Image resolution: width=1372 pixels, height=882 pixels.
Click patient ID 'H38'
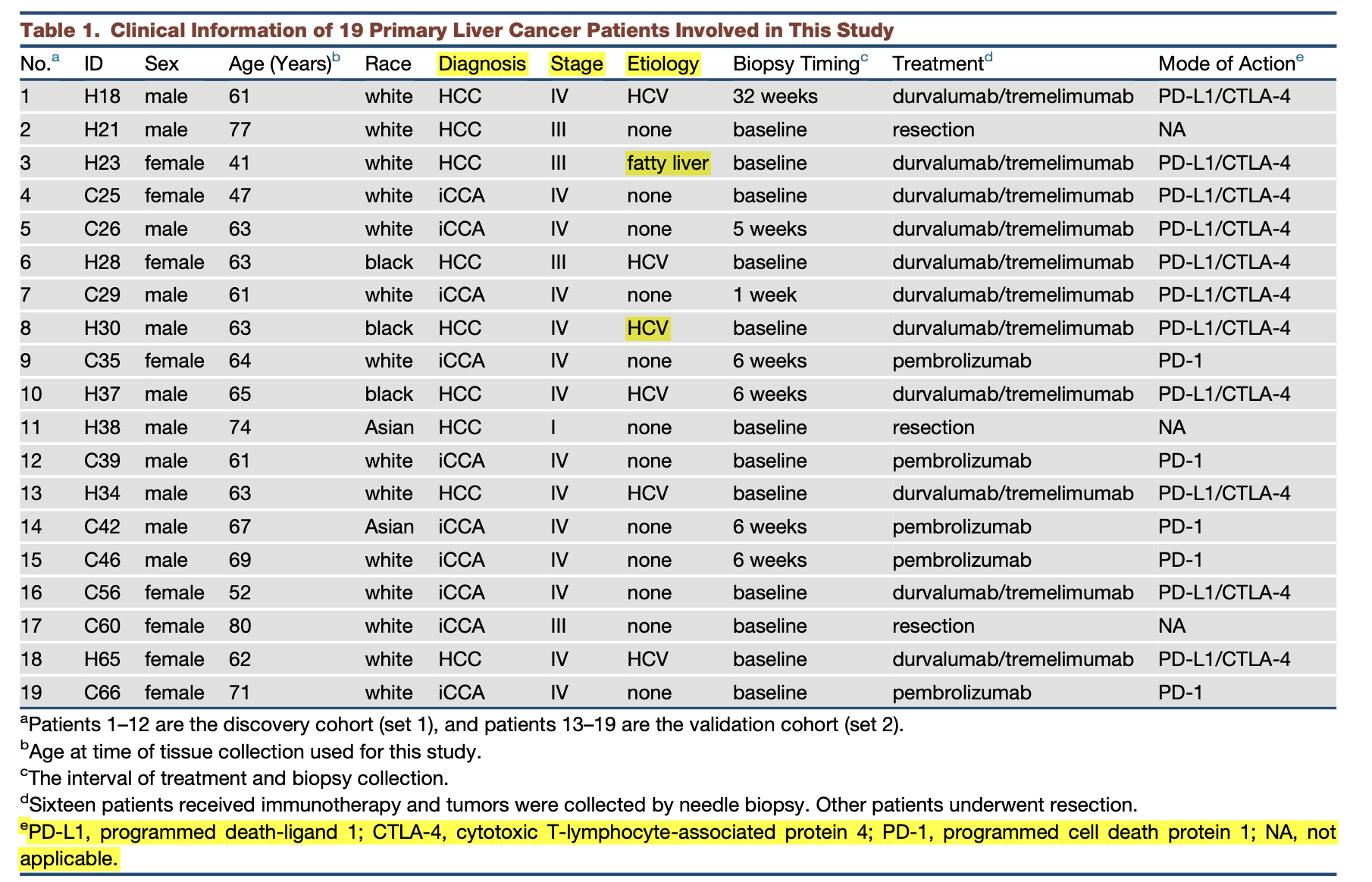pos(102,427)
